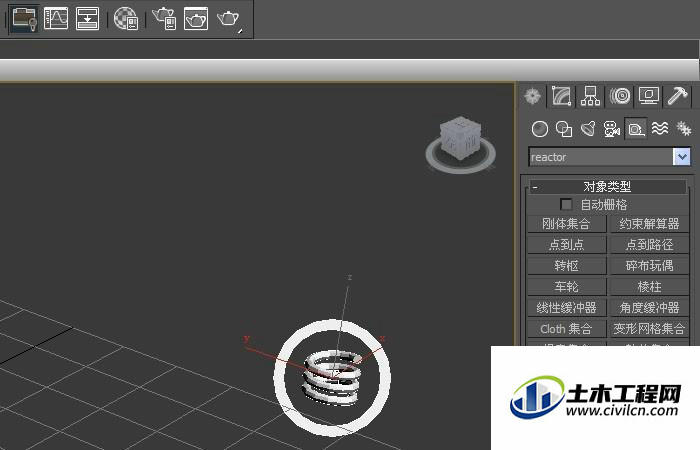
Task: Select the Shapes category icon
Action: coord(564,129)
